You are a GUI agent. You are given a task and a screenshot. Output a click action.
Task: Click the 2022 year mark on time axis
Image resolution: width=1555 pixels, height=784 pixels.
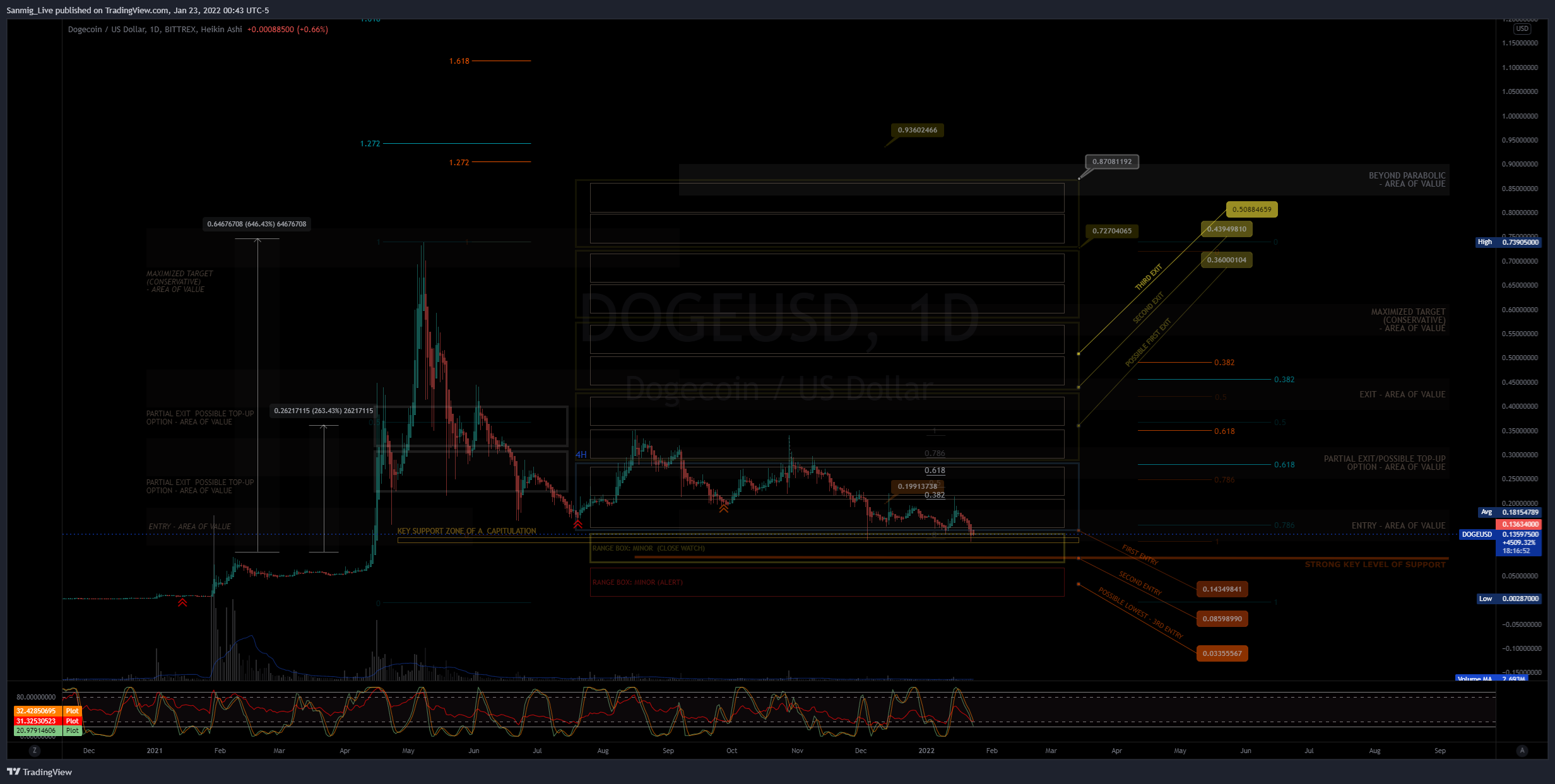[x=926, y=751]
